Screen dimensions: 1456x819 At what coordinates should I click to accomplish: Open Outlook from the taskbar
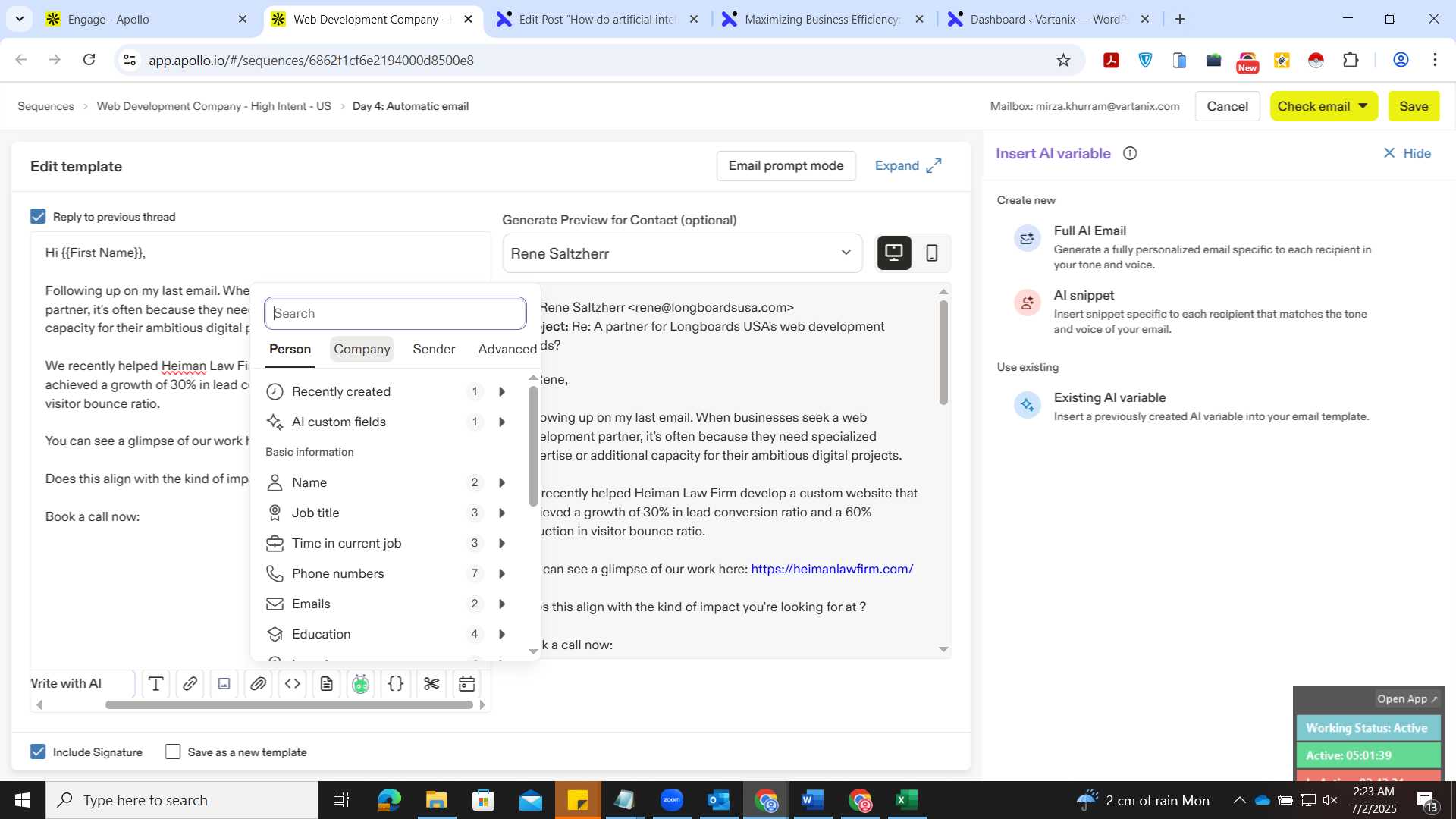click(718, 800)
